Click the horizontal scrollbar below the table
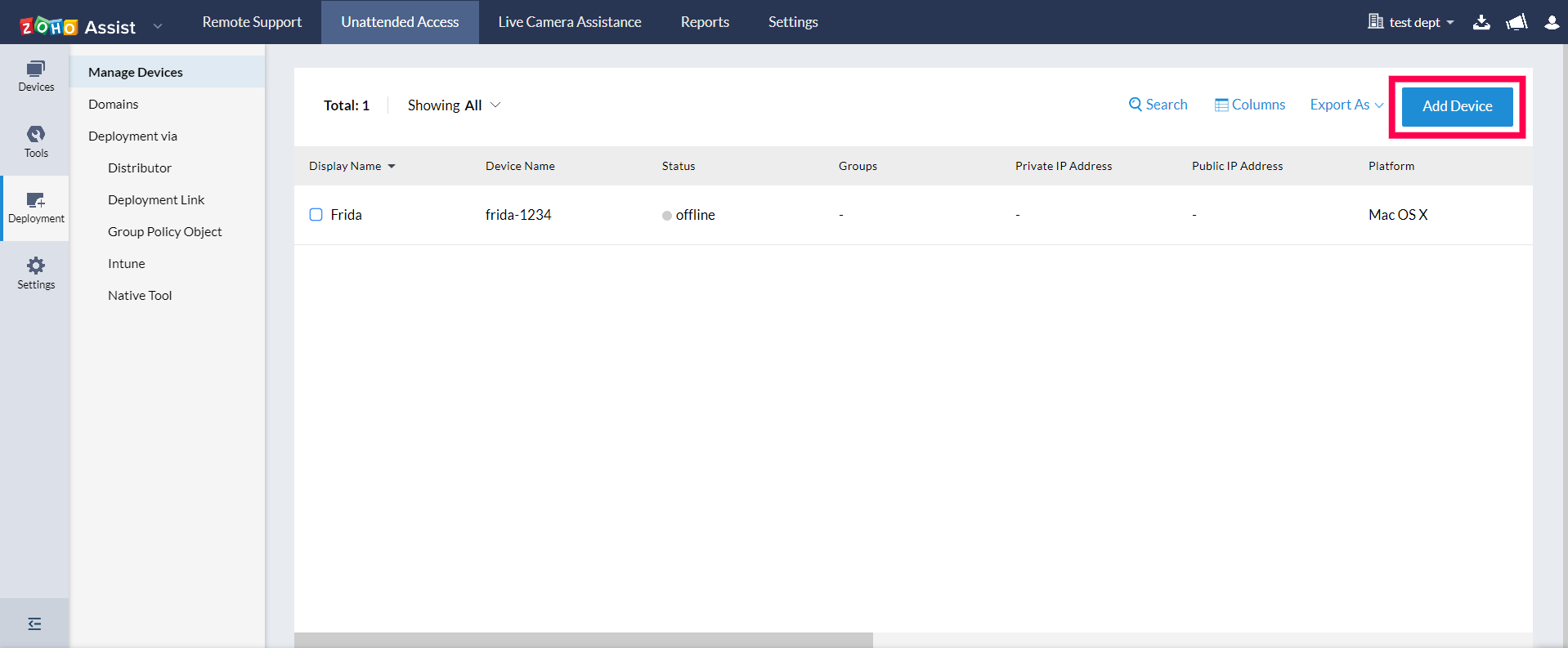The image size is (1568, 648). point(583,640)
